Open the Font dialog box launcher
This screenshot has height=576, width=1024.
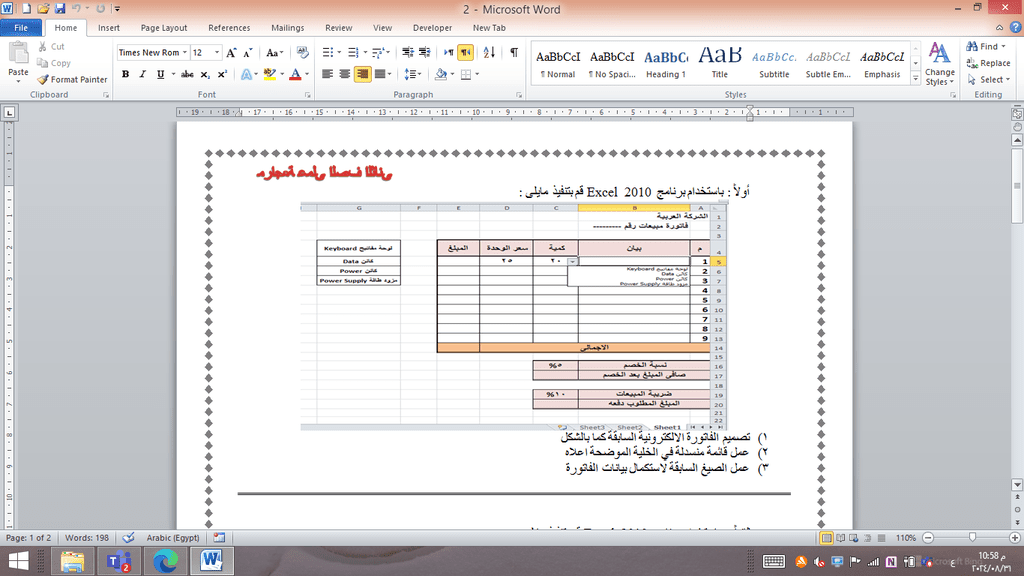[308, 95]
